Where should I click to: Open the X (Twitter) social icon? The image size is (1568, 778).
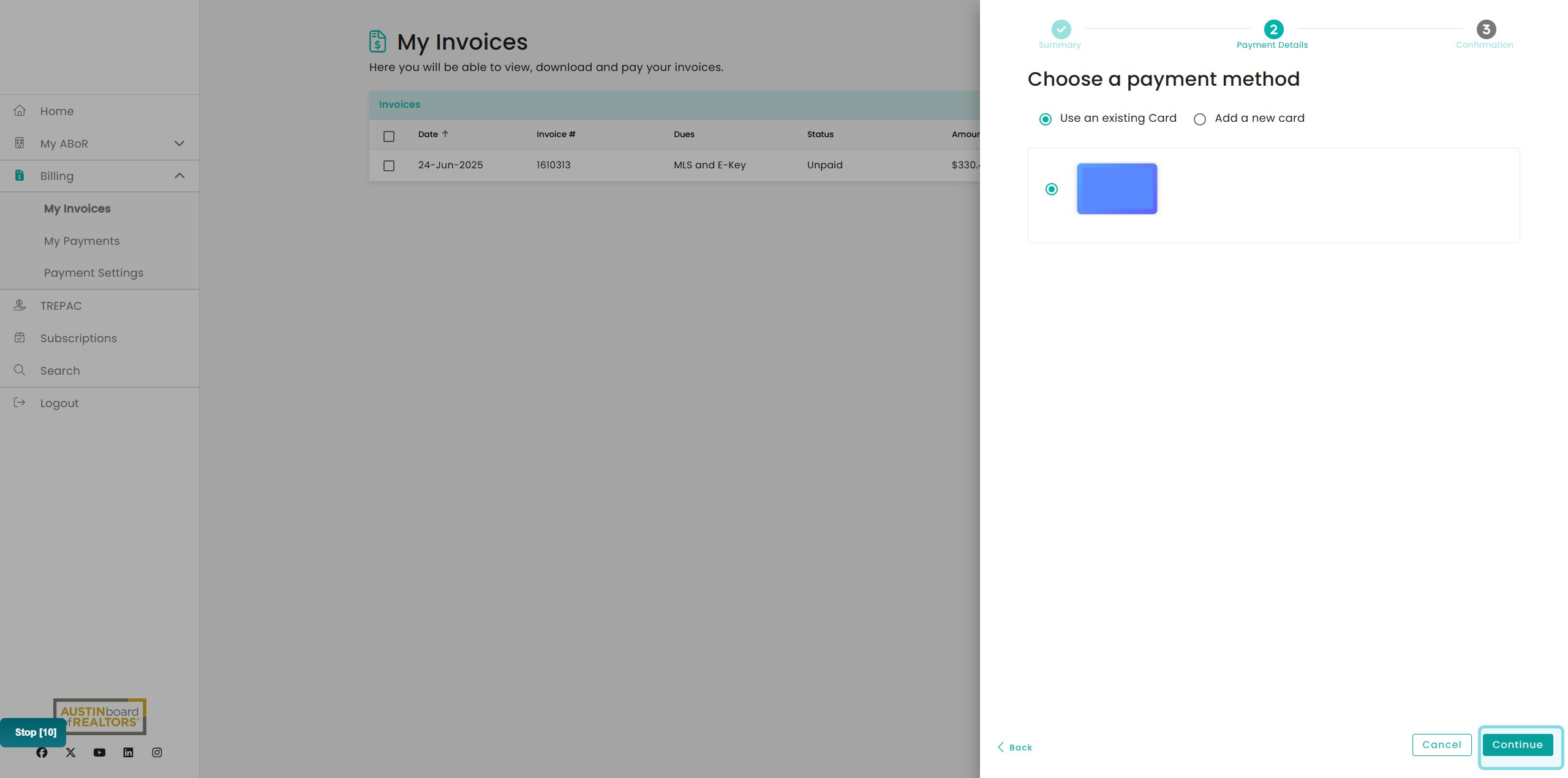click(x=70, y=752)
